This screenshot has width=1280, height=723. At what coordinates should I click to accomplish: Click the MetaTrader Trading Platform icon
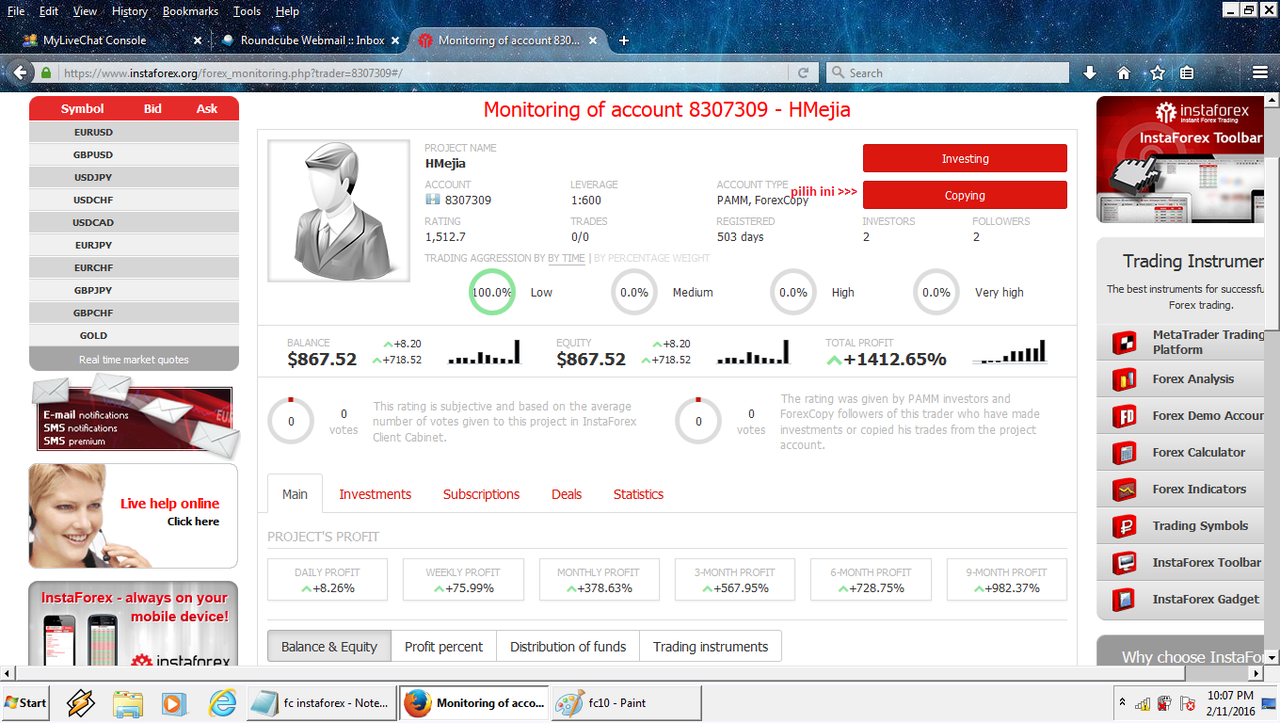tap(1124, 342)
